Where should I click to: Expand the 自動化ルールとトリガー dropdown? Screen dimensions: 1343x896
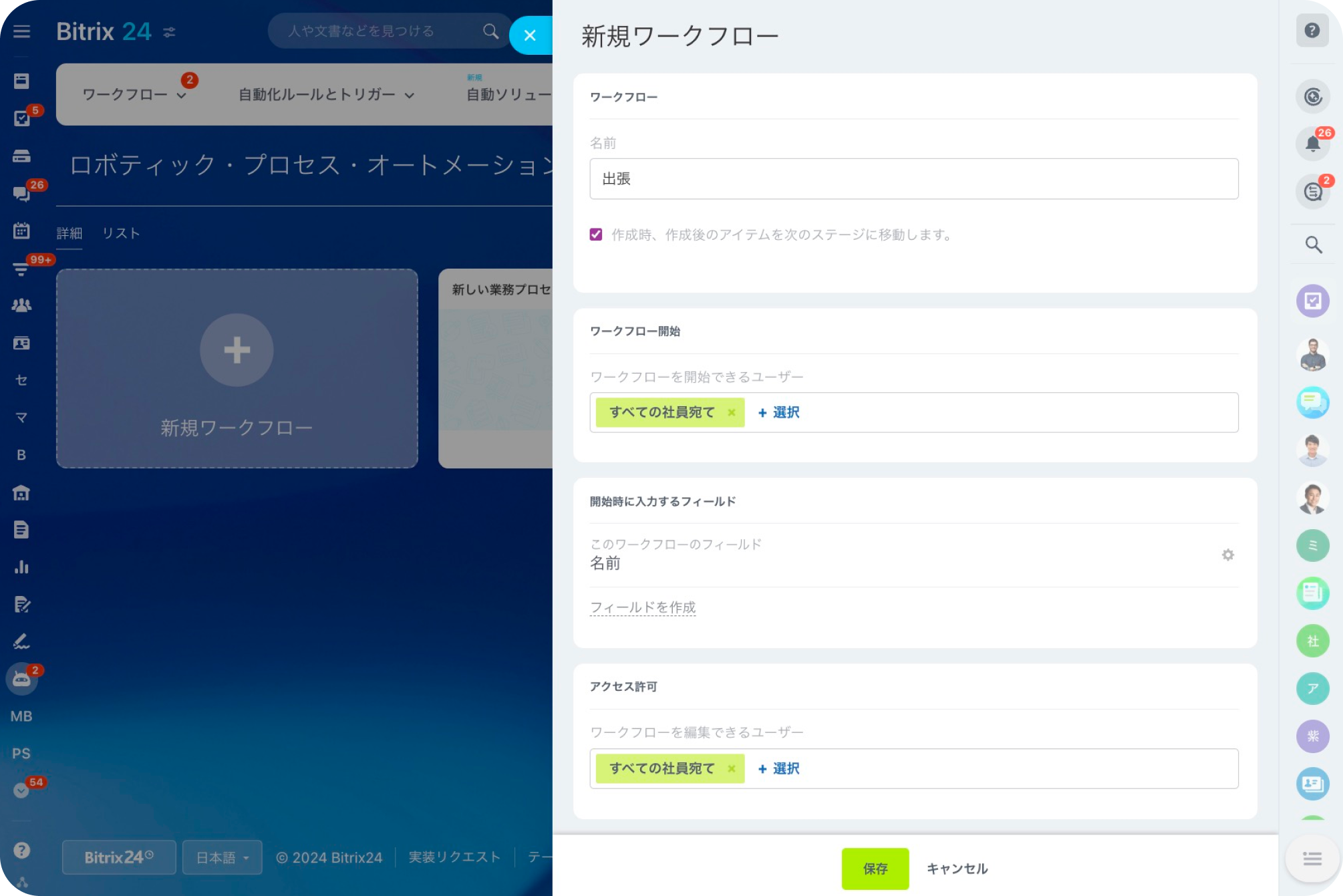click(x=326, y=95)
